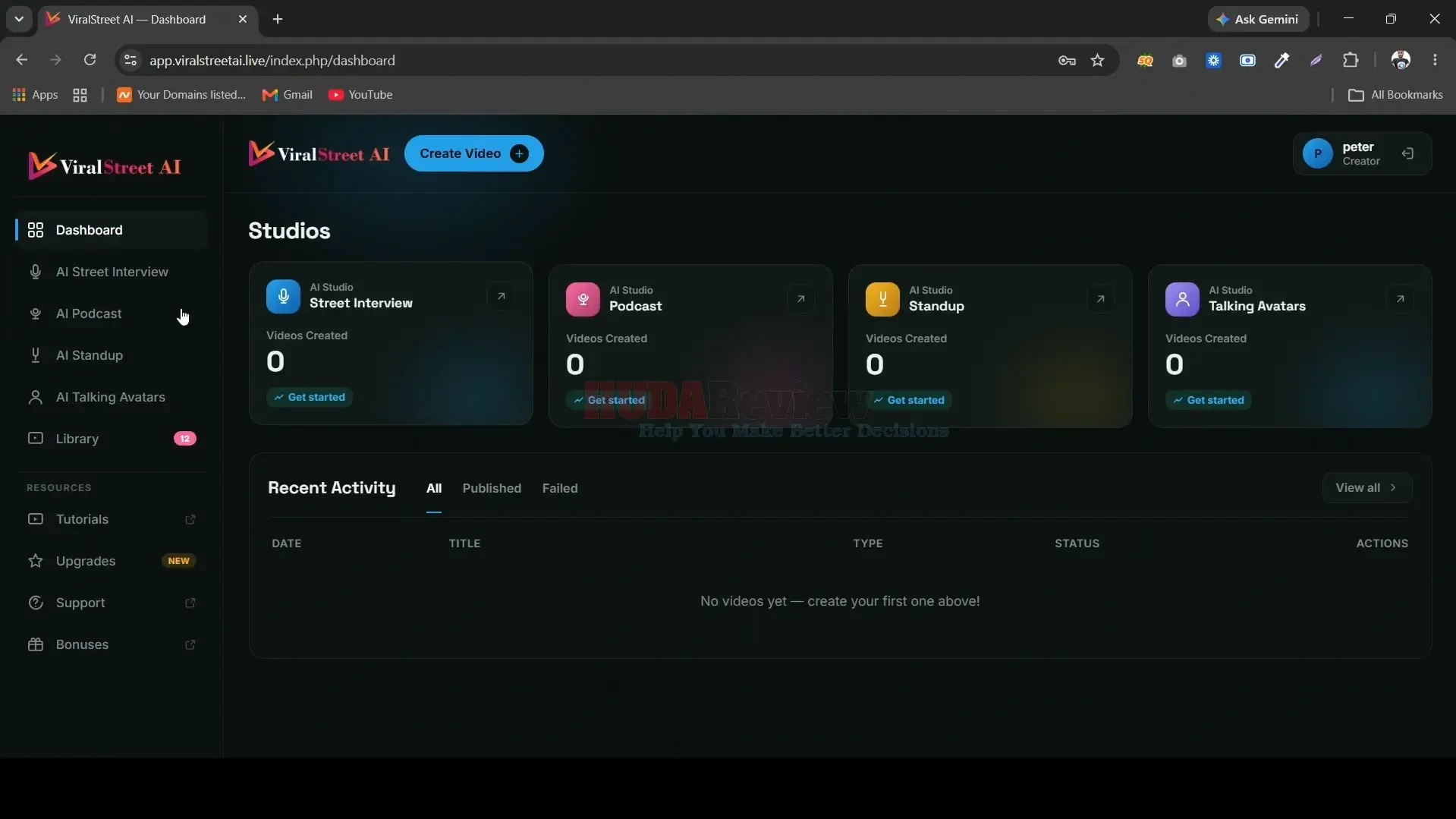
Task: Click the browser back arrow
Action: pos(21,60)
